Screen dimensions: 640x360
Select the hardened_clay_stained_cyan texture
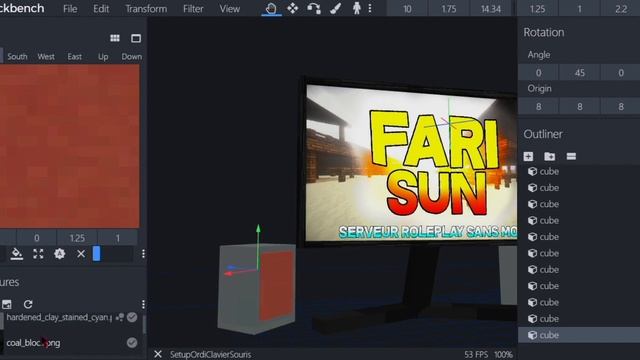tap(59, 317)
